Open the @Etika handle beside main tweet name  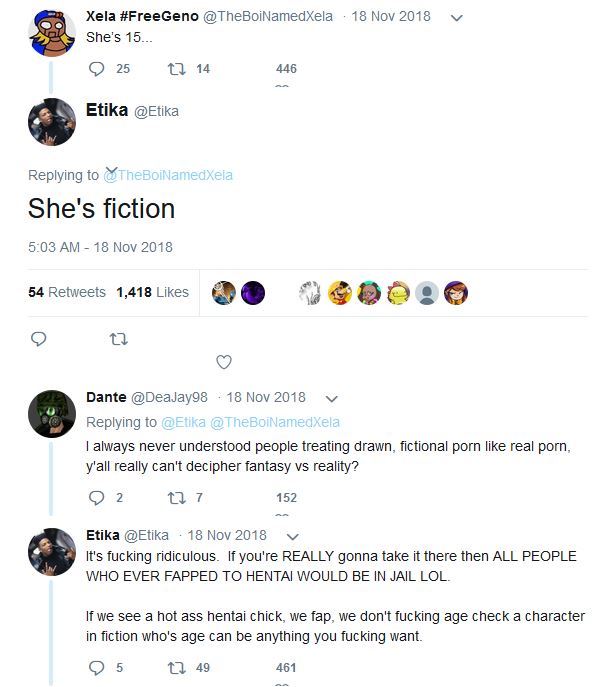point(157,112)
